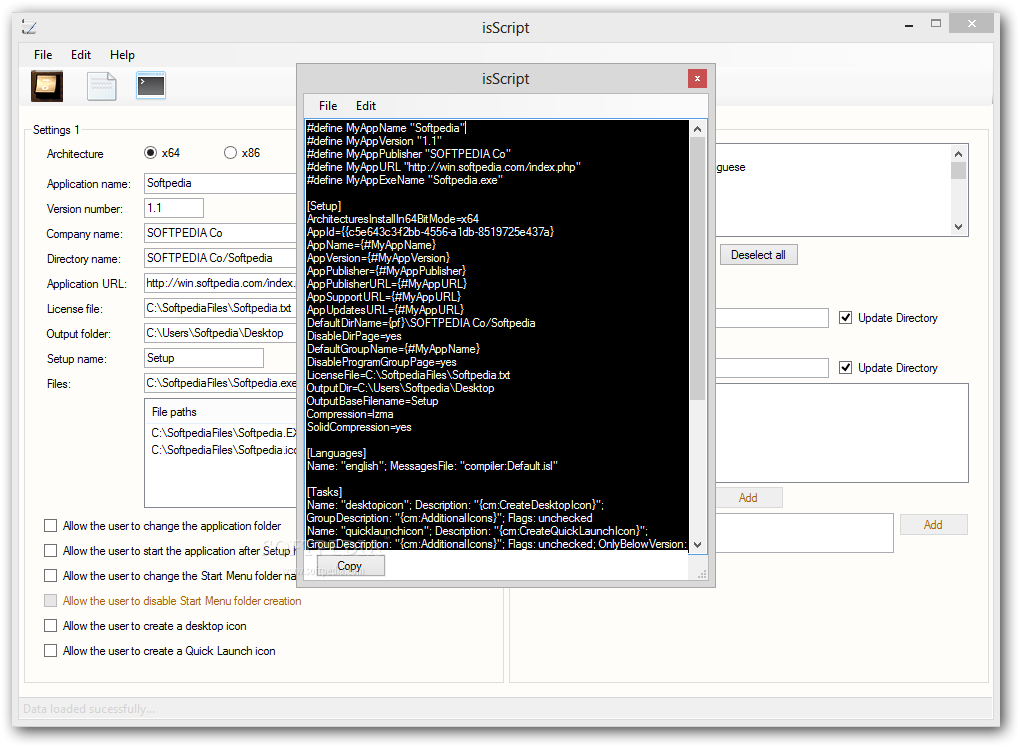Click the Application URL field

[221, 283]
